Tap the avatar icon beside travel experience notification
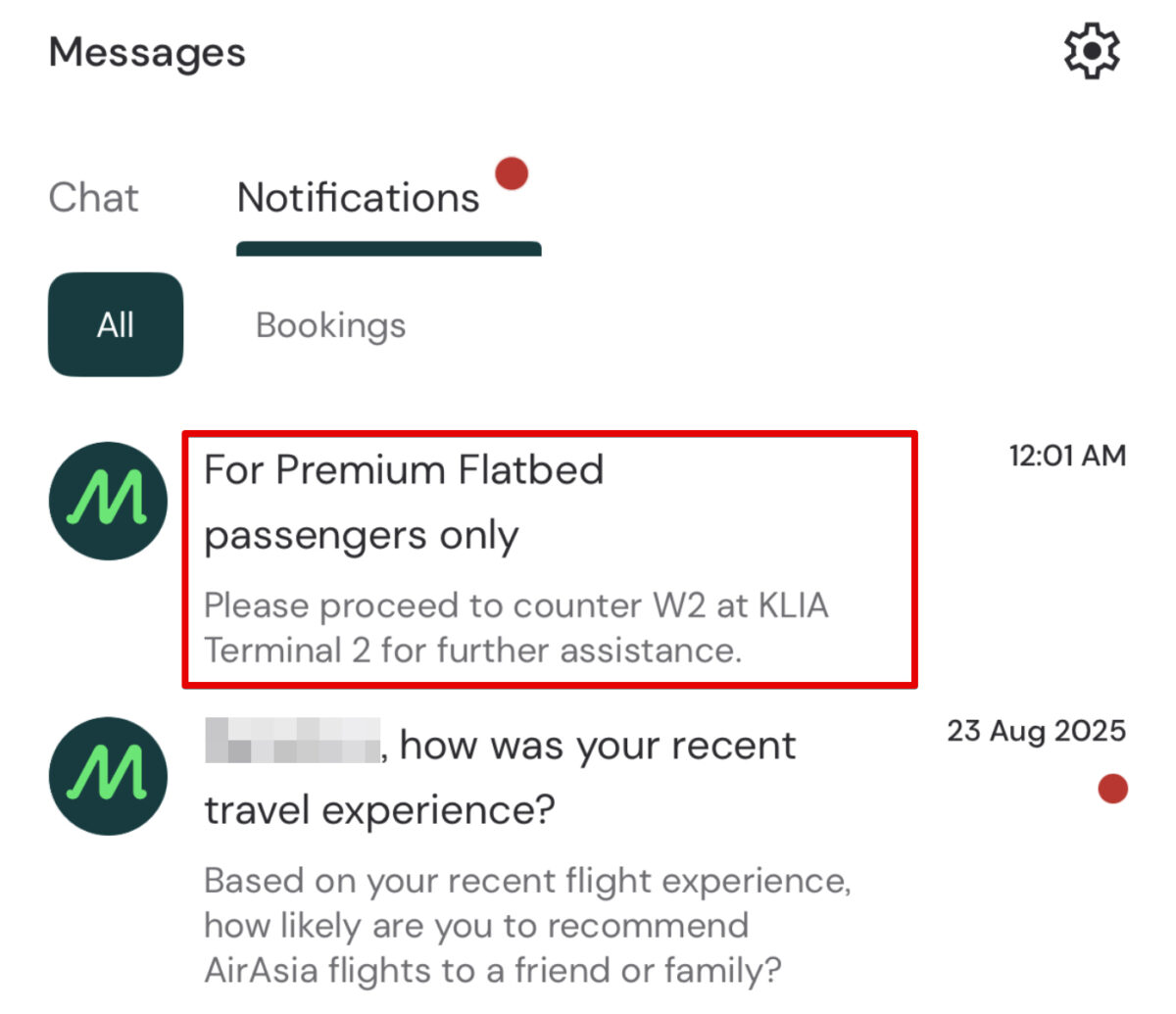The width and height of the screenshot is (1176, 1014). tap(108, 776)
